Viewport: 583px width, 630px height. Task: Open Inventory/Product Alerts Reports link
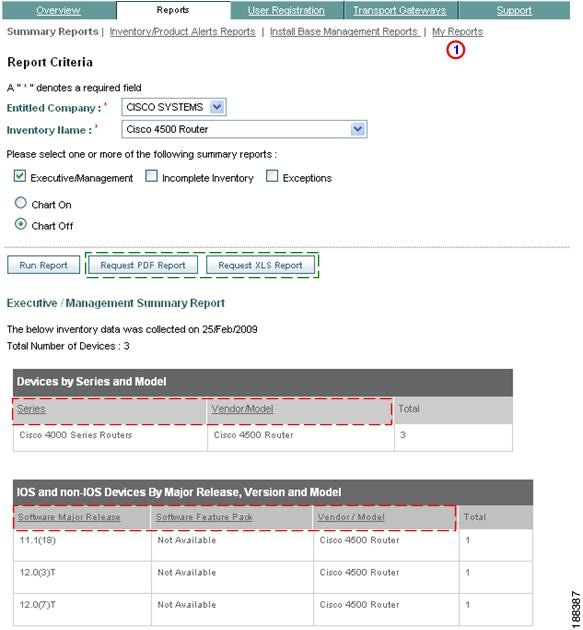coord(182,32)
